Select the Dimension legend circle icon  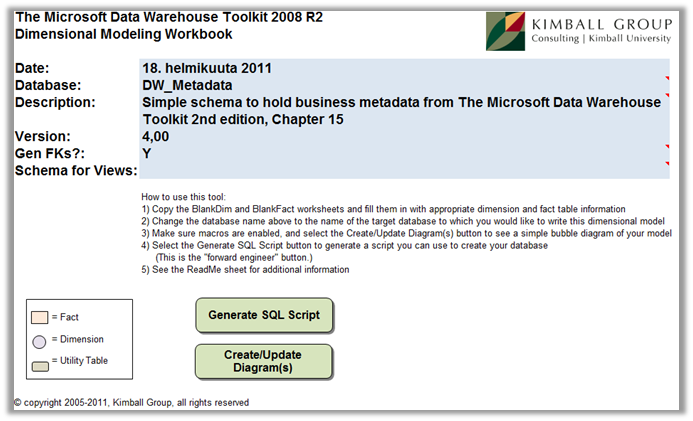38,339
